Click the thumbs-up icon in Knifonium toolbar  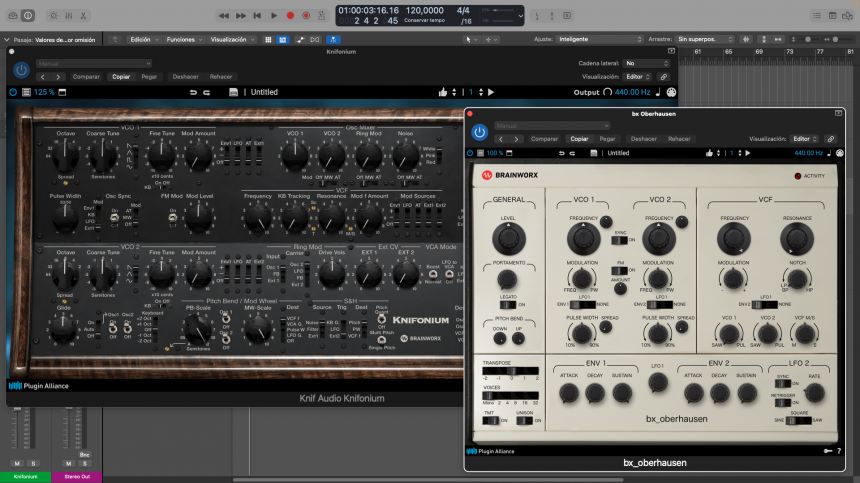pyautogui.click(x=443, y=92)
